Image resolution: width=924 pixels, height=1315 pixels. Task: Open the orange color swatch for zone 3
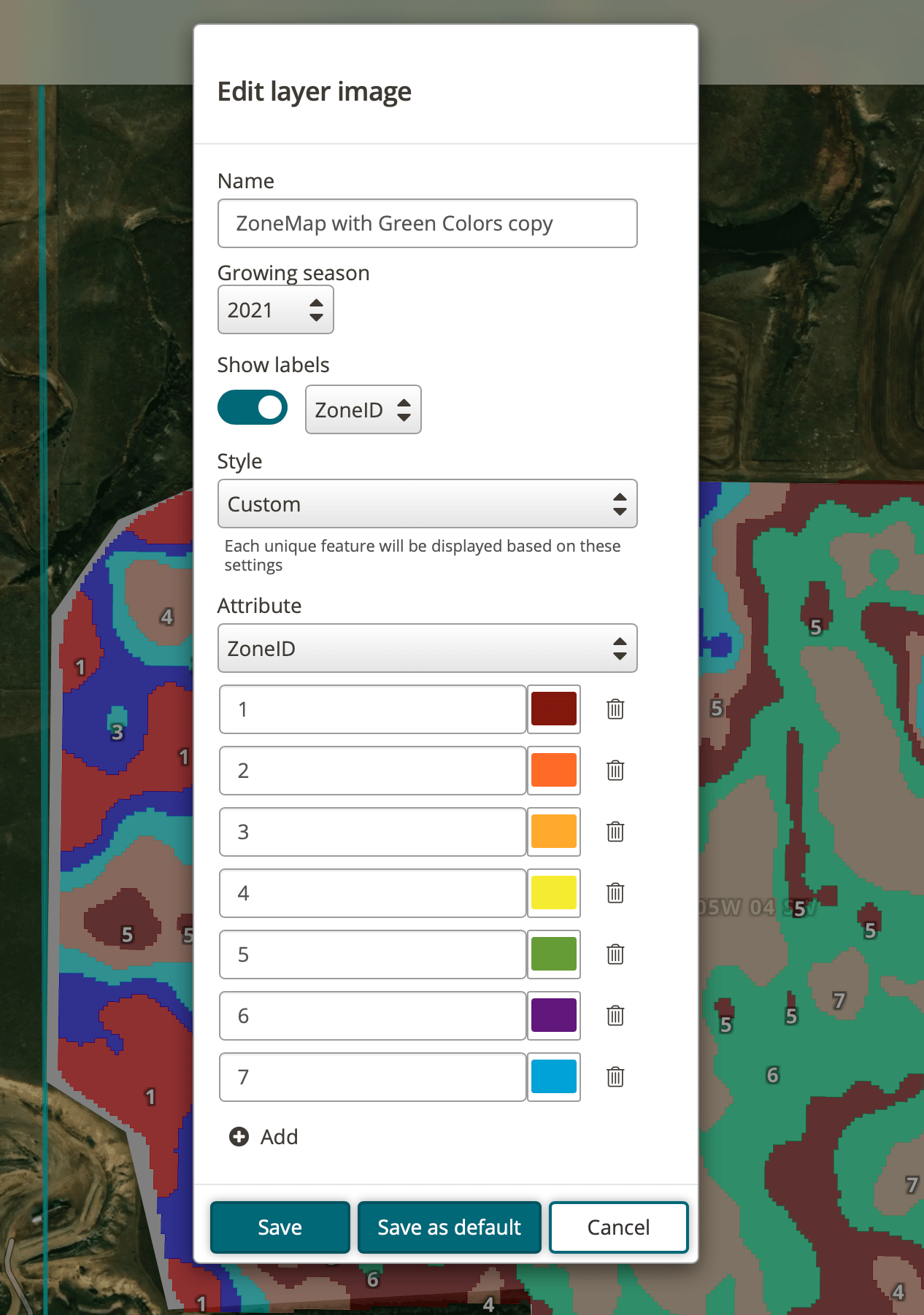(x=554, y=832)
